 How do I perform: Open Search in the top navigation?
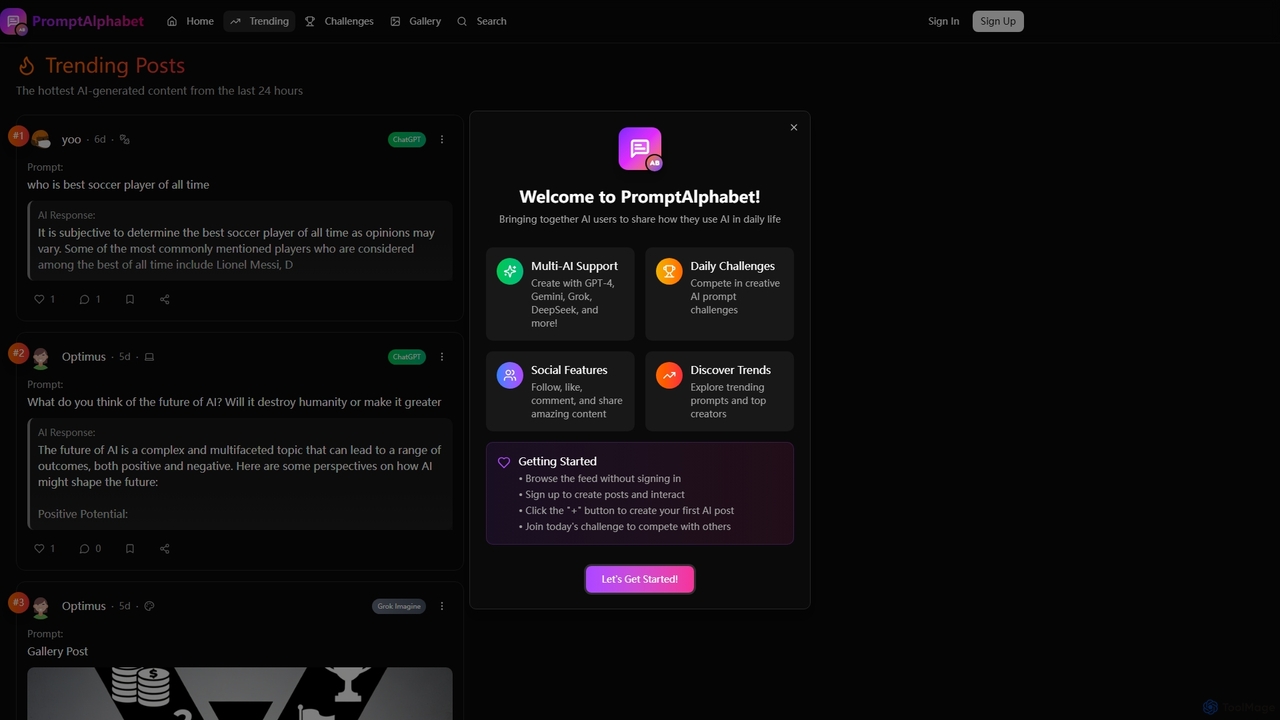click(482, 21)
